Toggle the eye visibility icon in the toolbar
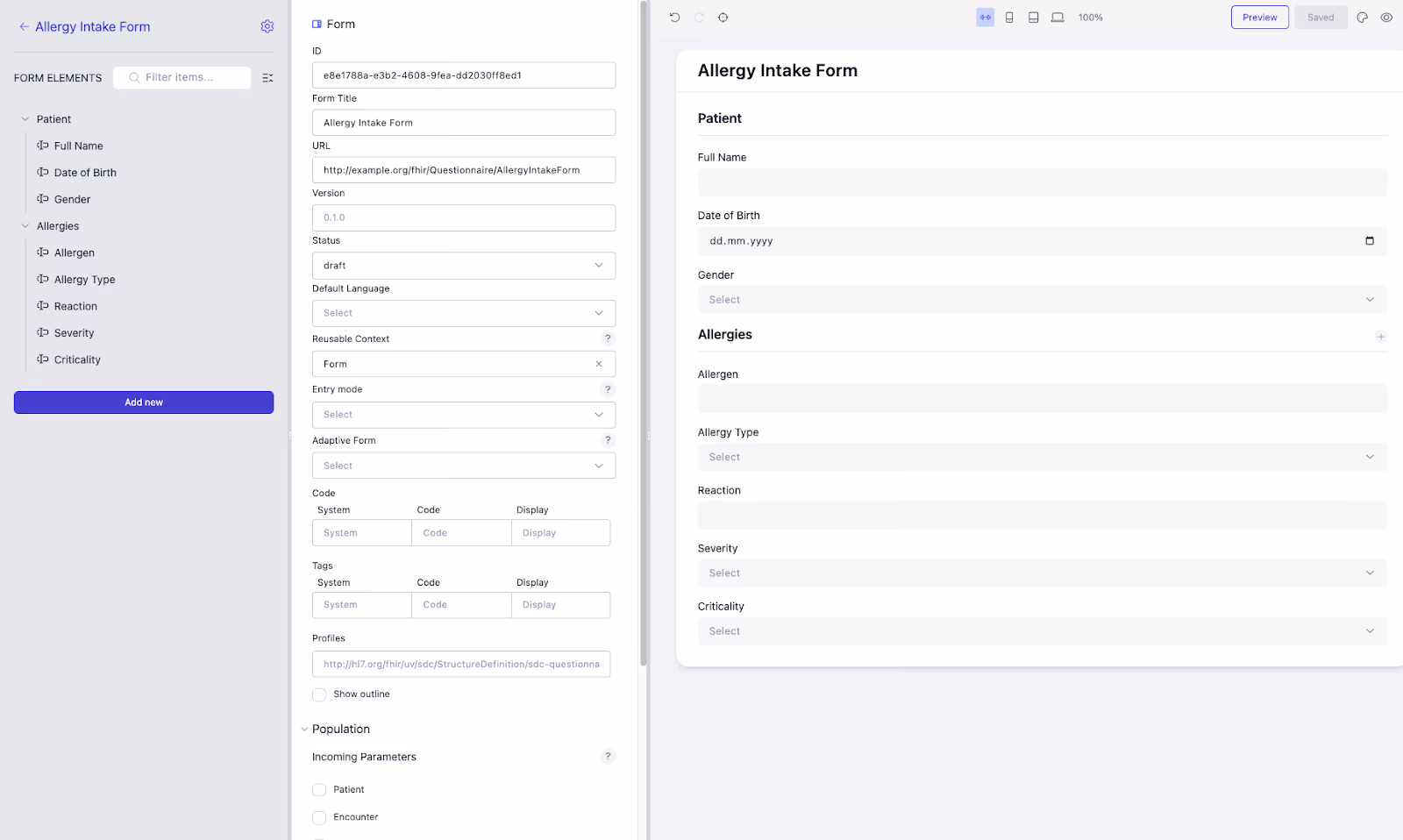The width and height of the screenshot is (1403, 840). click(1386, 18)
